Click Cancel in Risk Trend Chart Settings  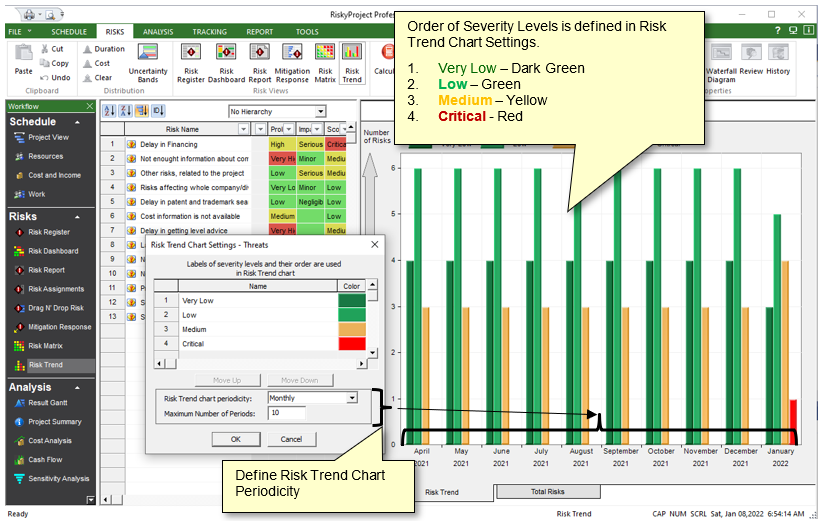291,439
